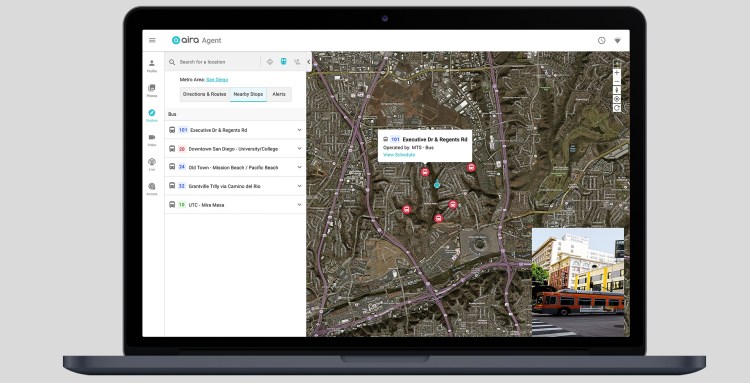Click the route 101 number badge in list
The image size is (750, 383).
coord(183,130)
